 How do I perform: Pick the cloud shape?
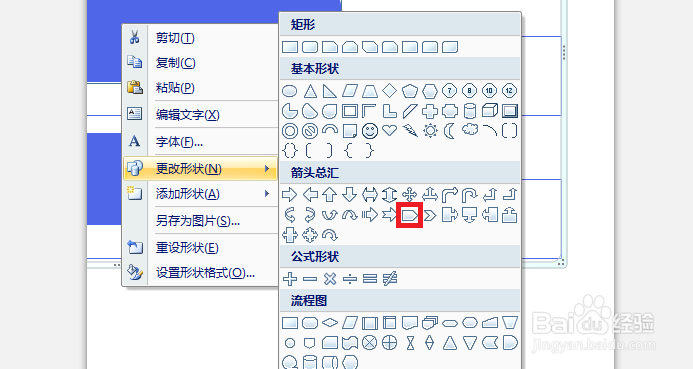tap(469, 130)
